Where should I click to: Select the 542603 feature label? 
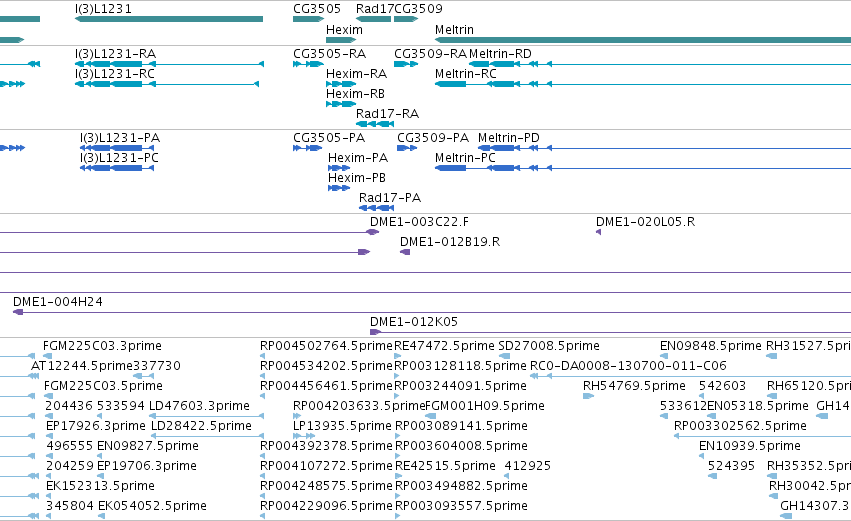click(x=722, y=386)
